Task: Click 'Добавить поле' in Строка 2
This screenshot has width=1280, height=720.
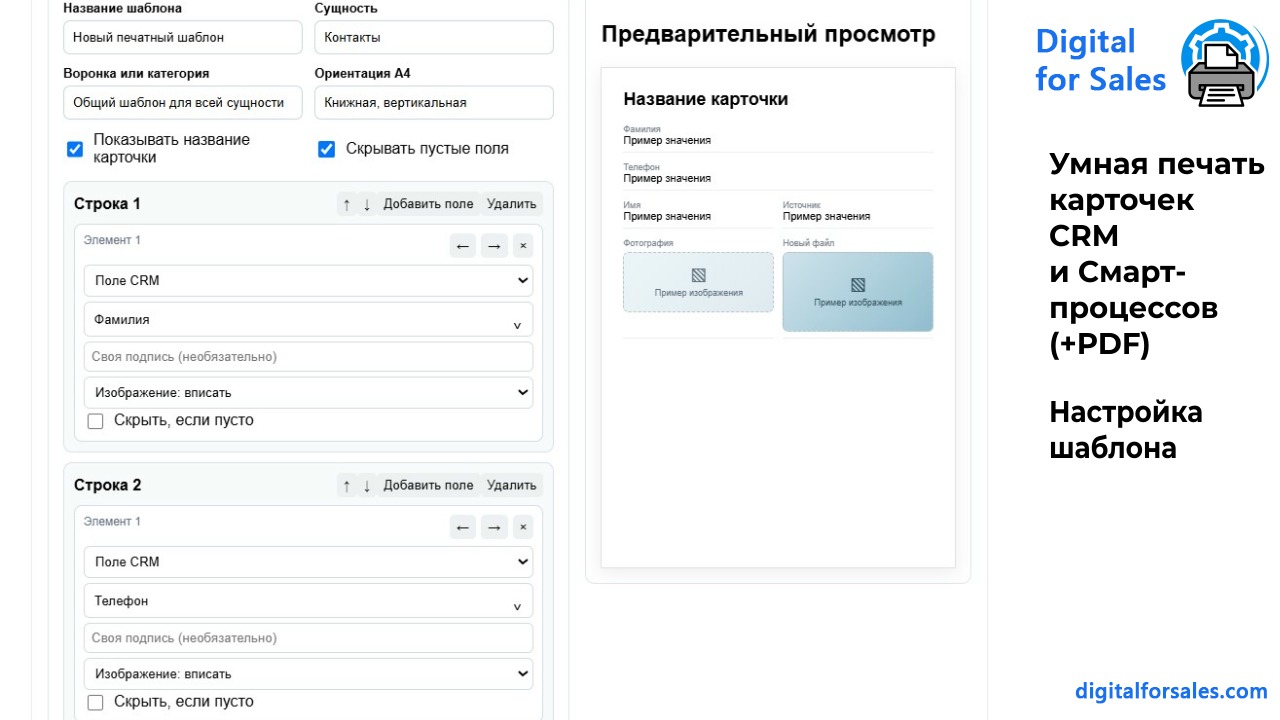Action: pos(428,485)
